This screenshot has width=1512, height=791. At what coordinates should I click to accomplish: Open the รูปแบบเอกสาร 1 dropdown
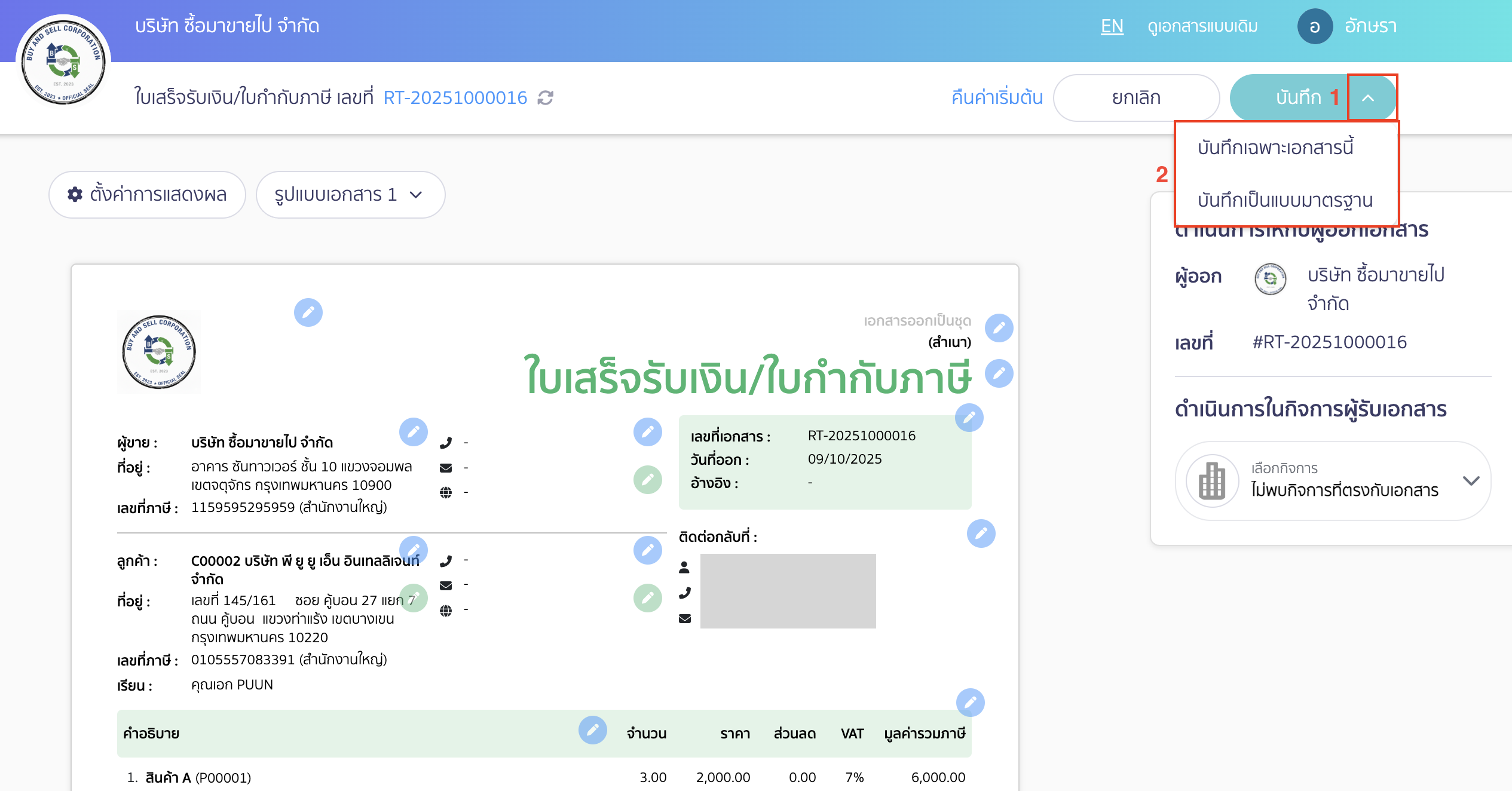(x=351, y=195)
